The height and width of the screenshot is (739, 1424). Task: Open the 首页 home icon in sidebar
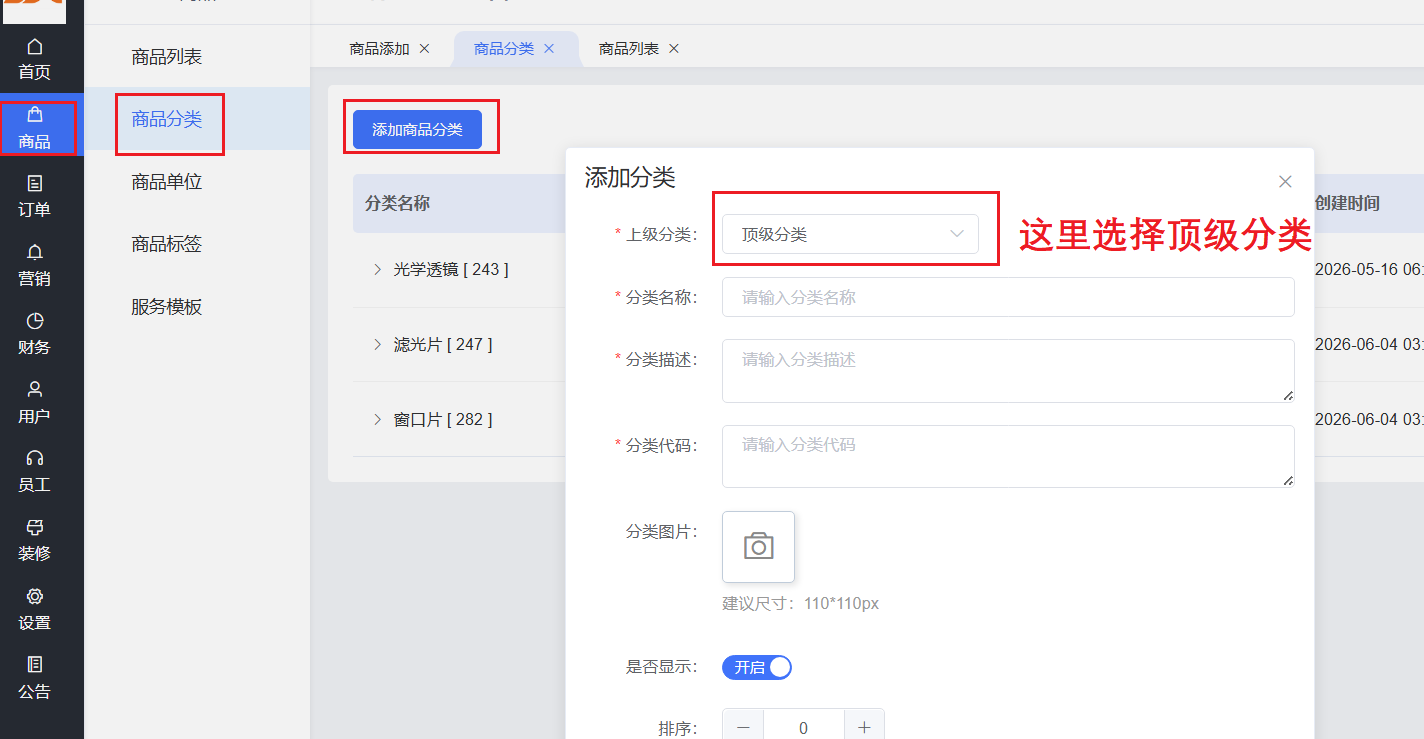tap(35, 47)
